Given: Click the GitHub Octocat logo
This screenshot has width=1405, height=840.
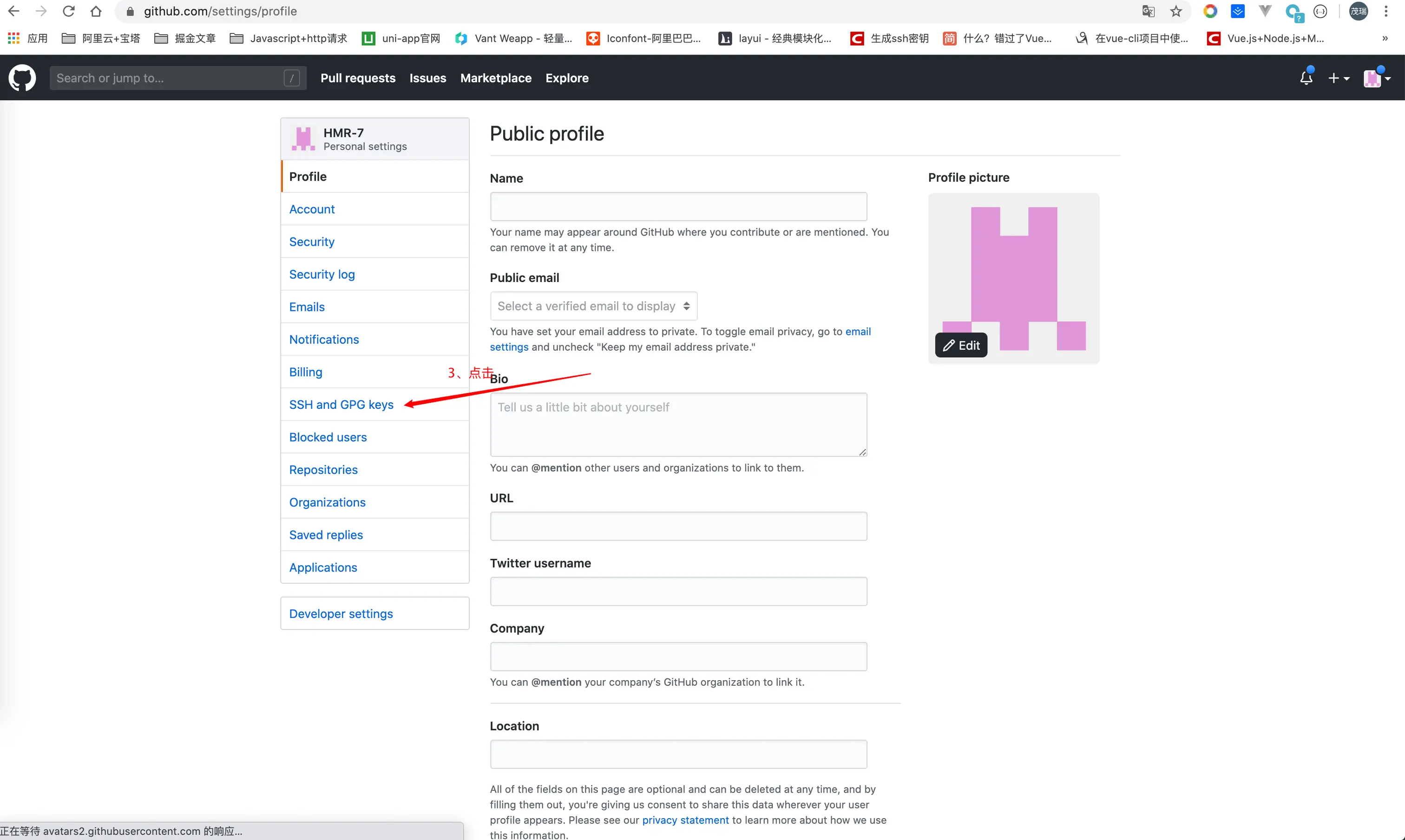Looking at the screenshot, I should 22,78.
